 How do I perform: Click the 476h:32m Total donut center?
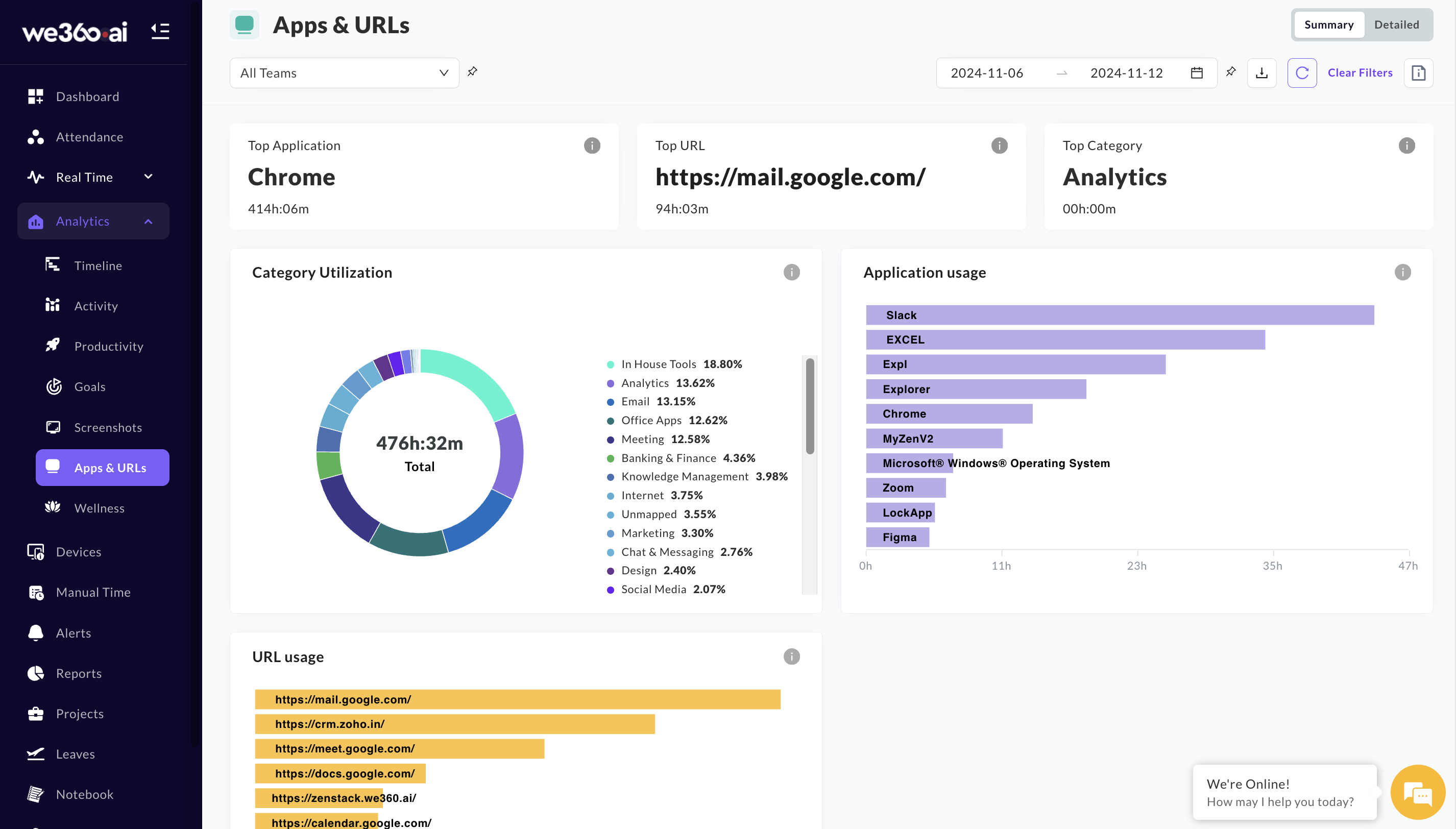419,453
